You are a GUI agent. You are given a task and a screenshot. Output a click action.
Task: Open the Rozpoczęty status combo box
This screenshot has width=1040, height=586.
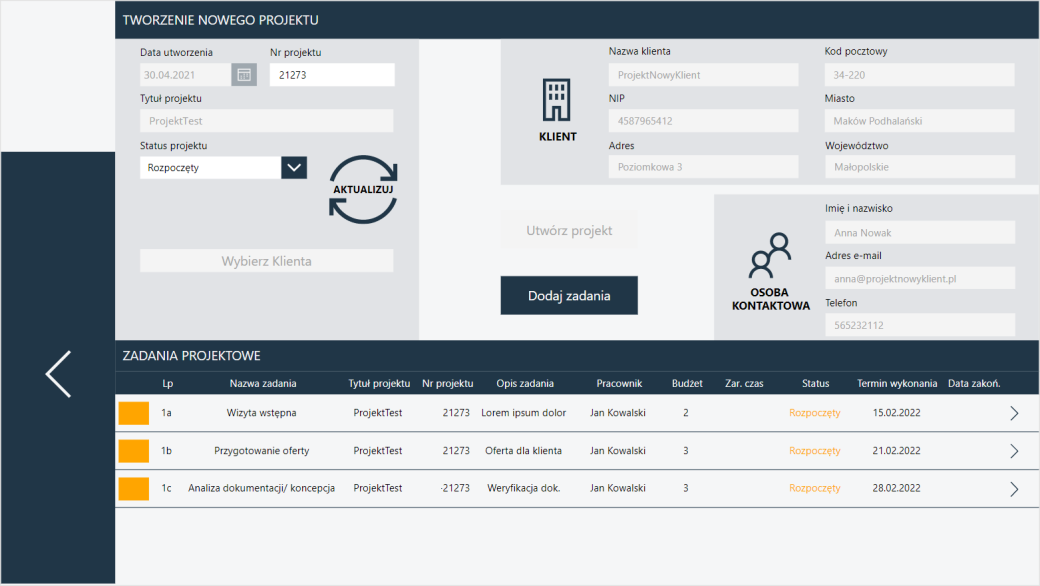tap(210, 168)
